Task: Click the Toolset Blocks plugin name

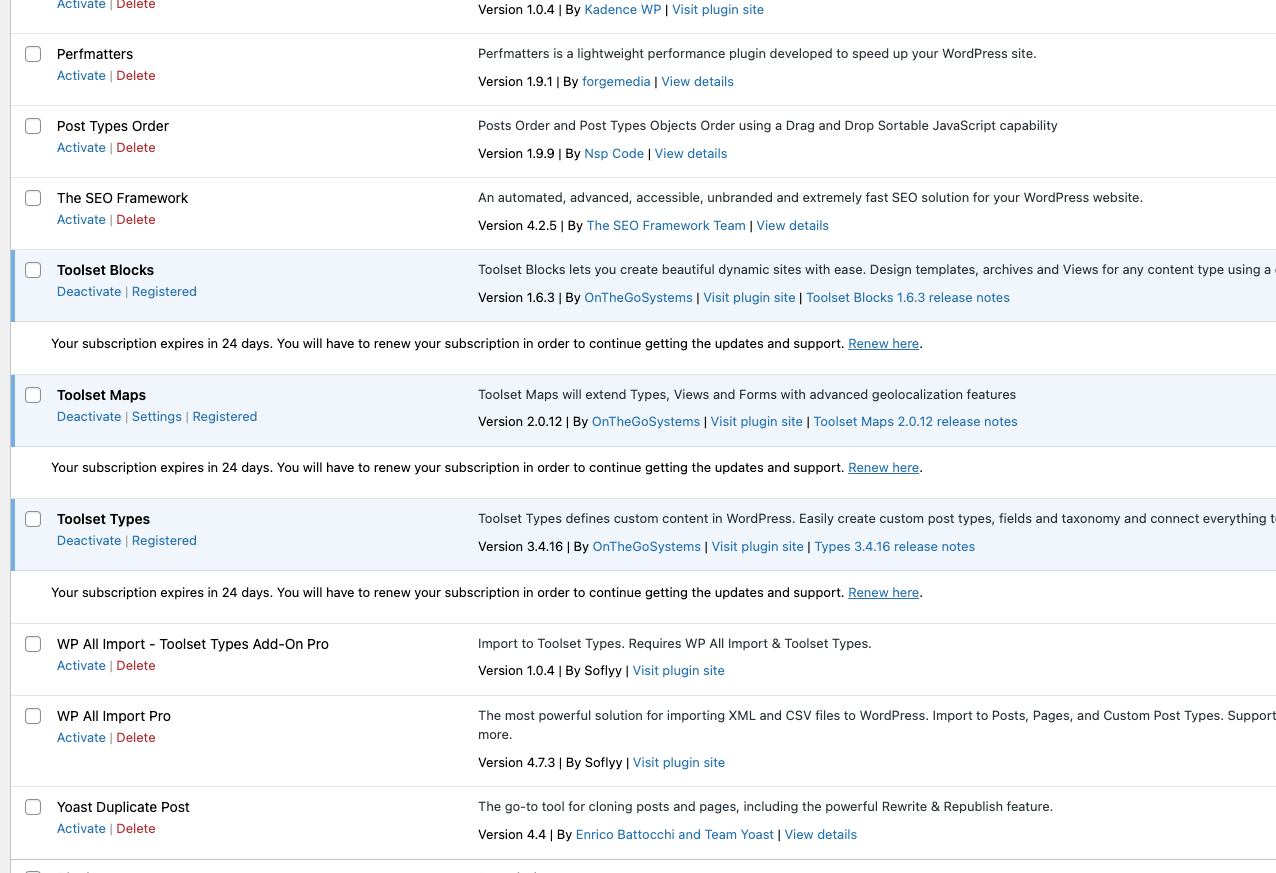Action: [x=105, y=270]
